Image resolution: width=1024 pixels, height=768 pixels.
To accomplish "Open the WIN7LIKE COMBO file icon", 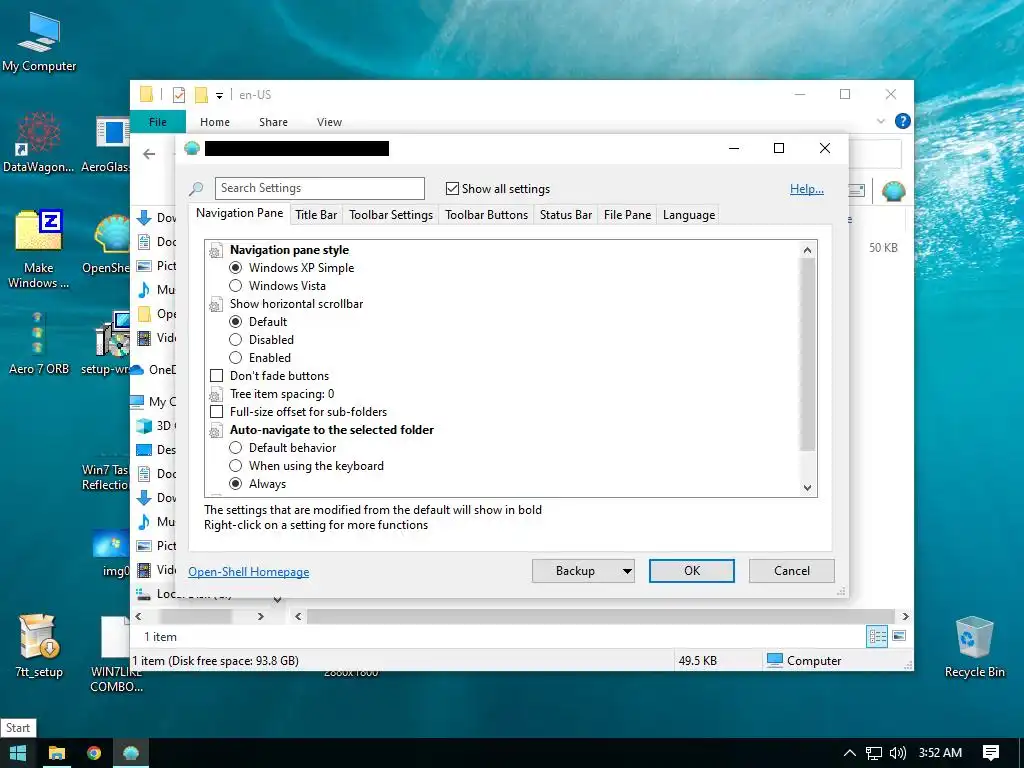I will pos(116,653).
